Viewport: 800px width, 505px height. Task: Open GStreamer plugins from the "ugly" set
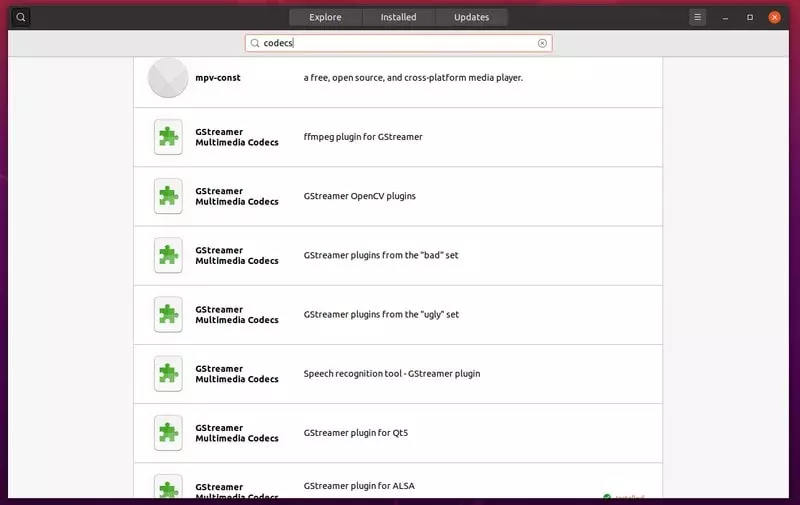[x=398, y=315]
